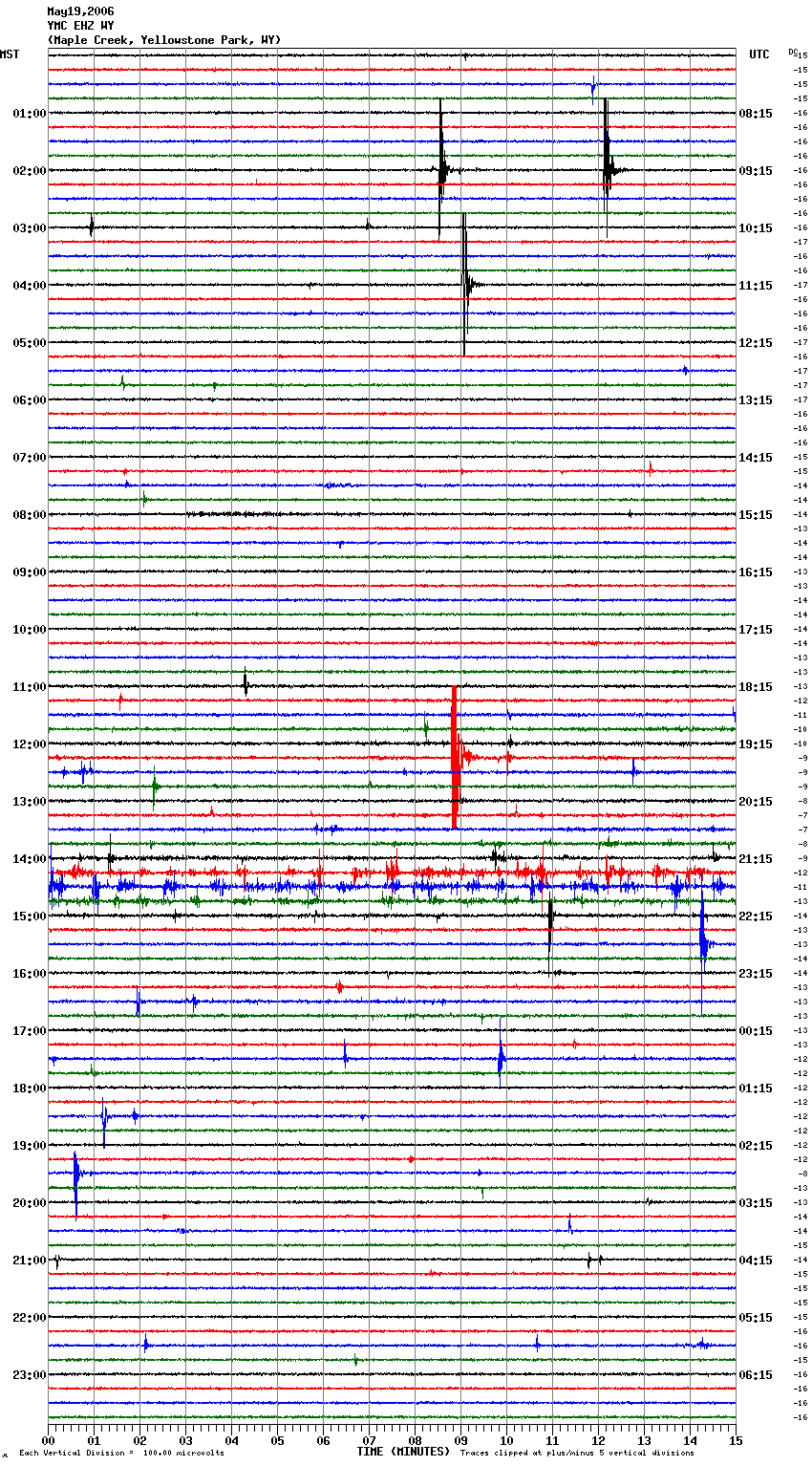812x1466 pixels.
Task: Click the UTC time label '23:15'
Action: pyautogui.click(x=756, y=974)
